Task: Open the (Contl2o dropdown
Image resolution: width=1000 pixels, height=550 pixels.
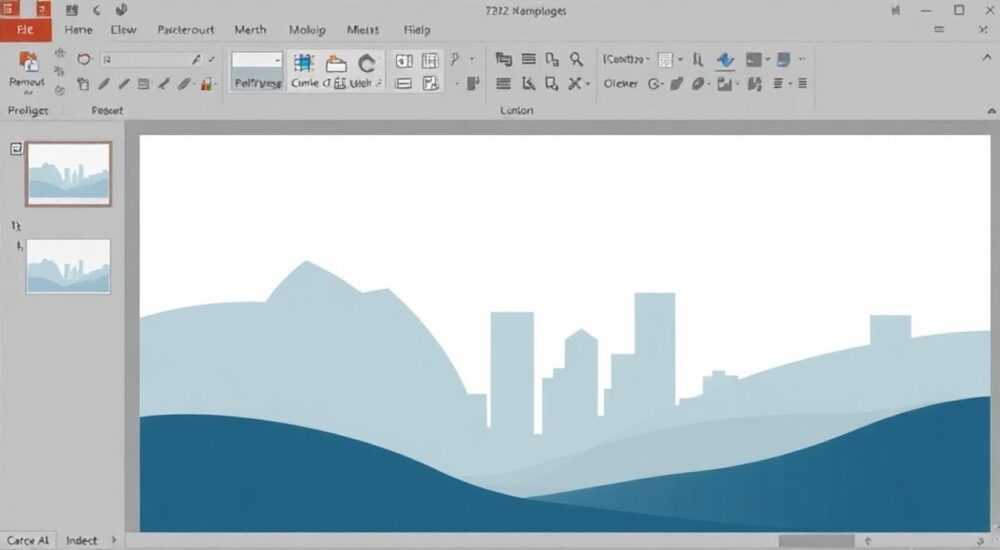Action: tap(626, 59)
